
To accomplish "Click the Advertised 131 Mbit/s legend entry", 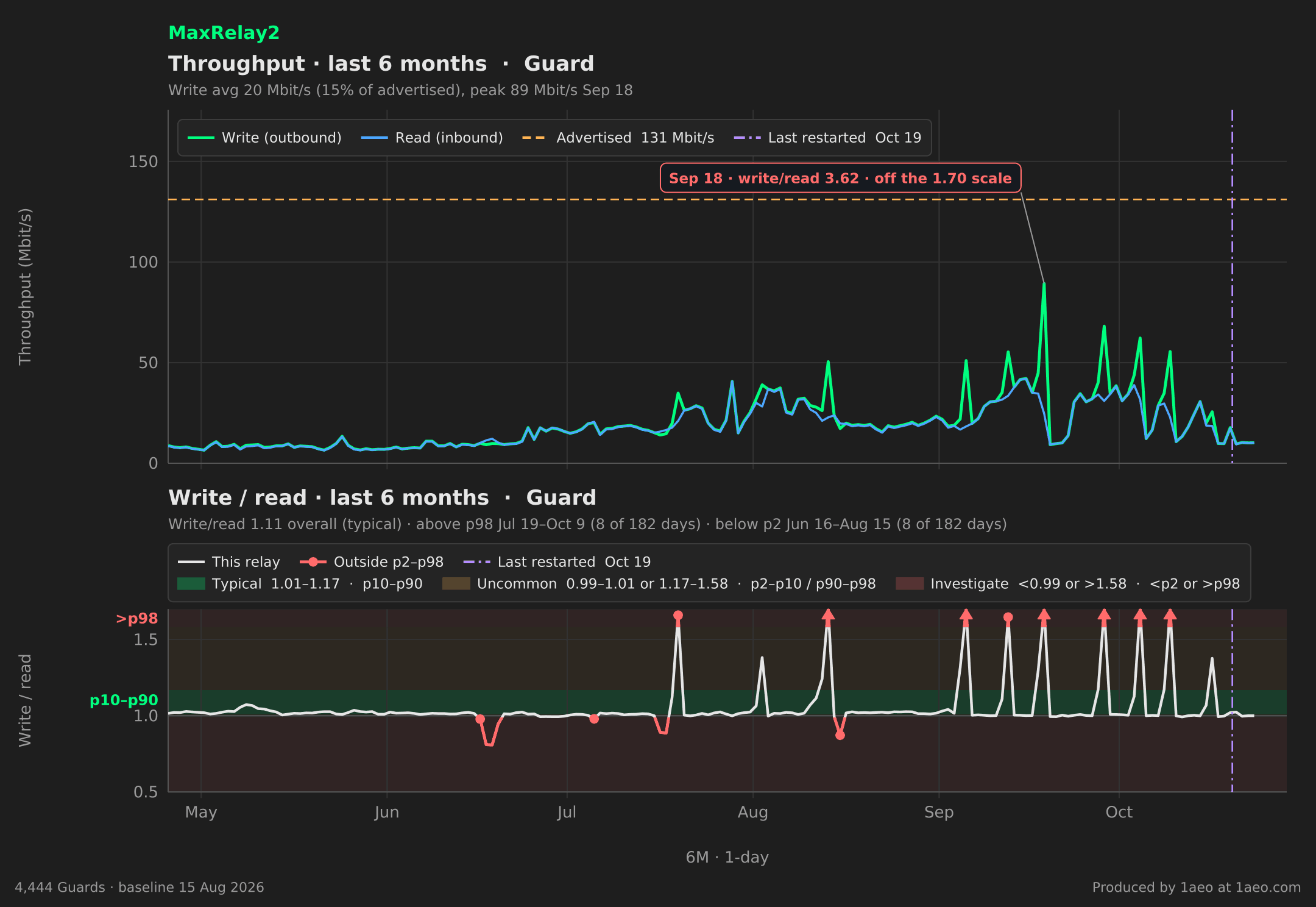I will (x=618, y=138).
